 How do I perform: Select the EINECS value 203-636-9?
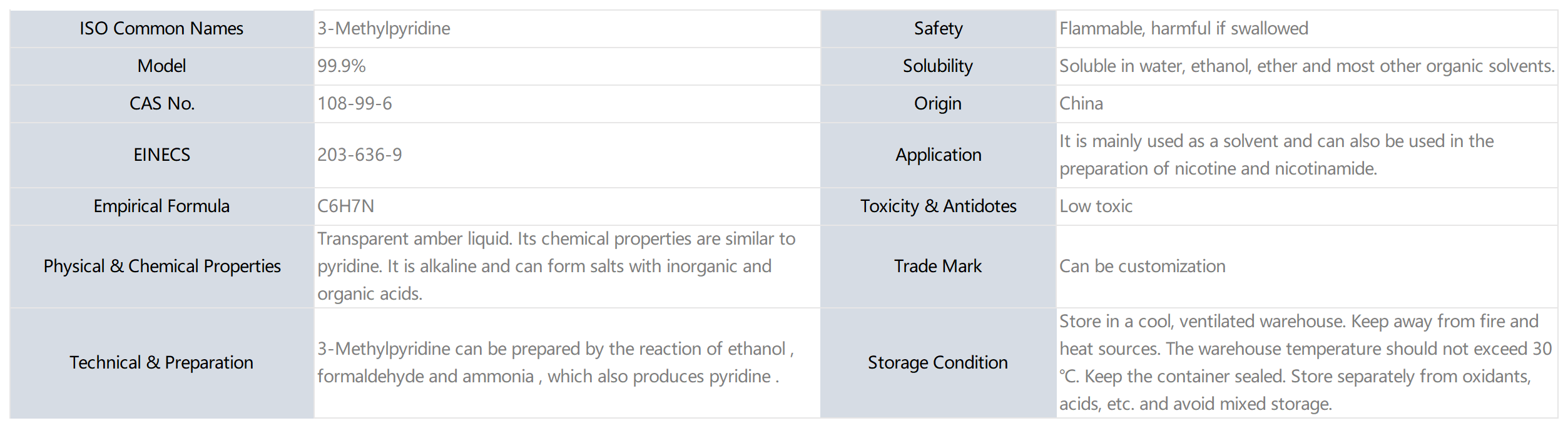click(360, 155)
